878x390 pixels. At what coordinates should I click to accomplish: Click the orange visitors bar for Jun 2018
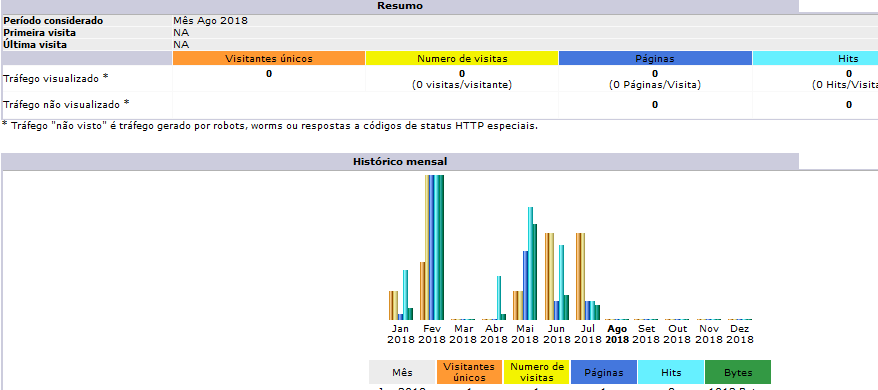(x=548, y=276)
